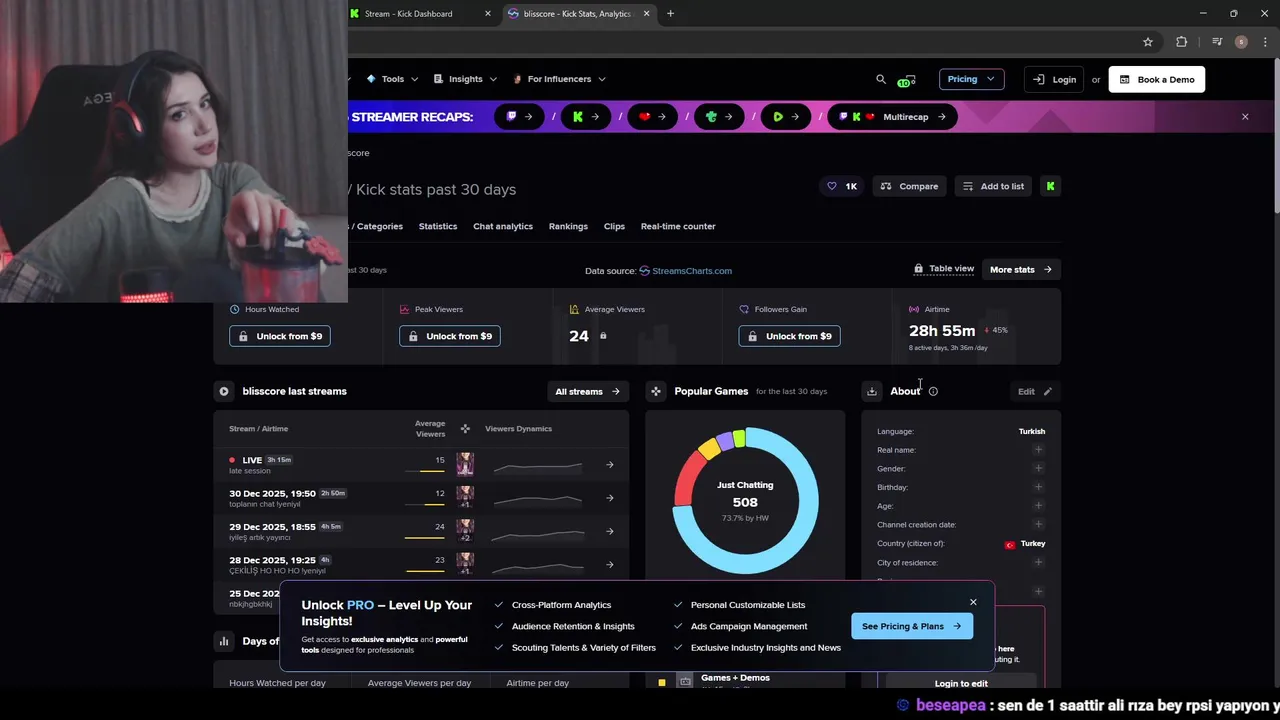
Task: Open the comparison list icon with badge 10
Action: [x=906, y=80]
